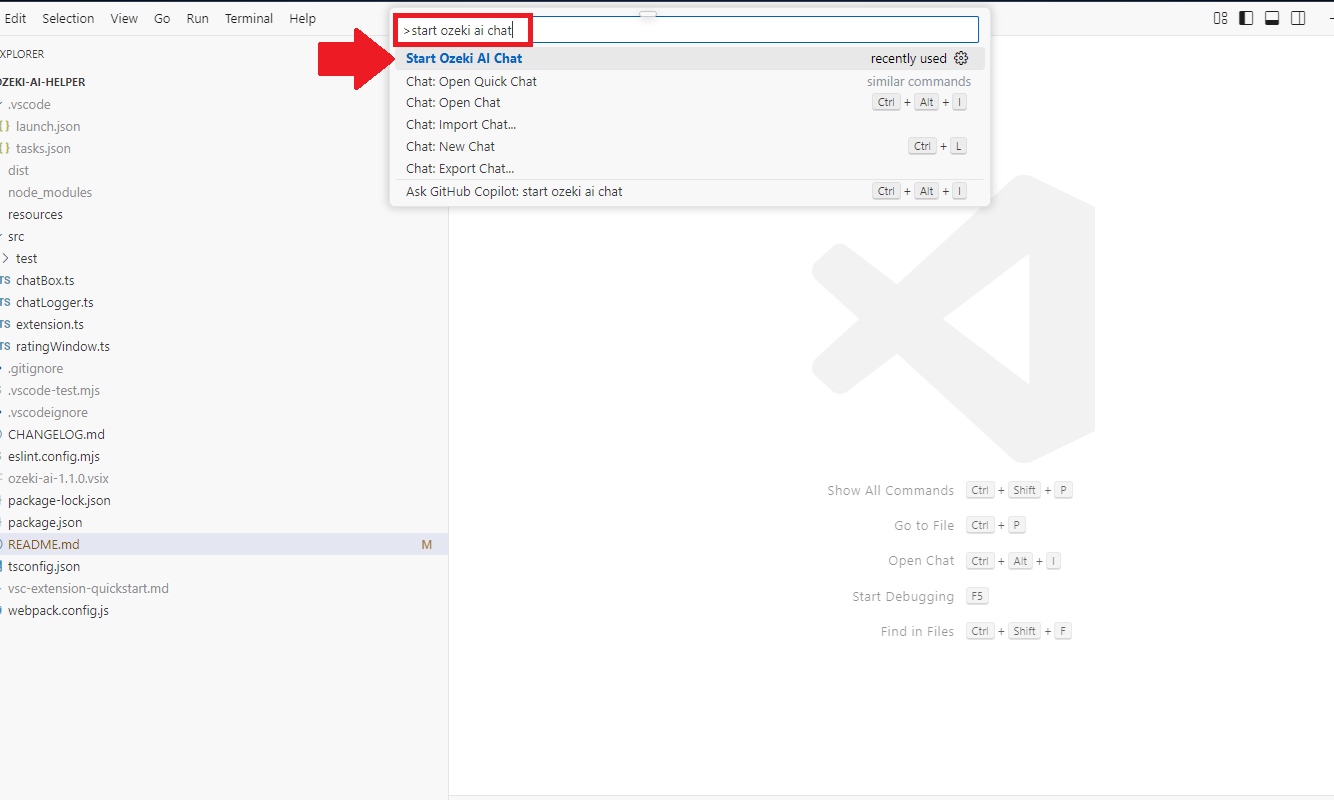Expand the test folder chevron
The width and height of the screenshot is (1334, 800).
[x=6, y=258]
